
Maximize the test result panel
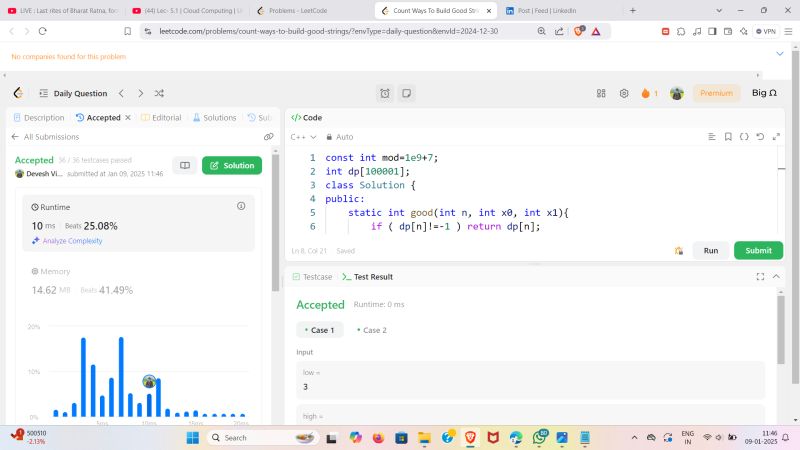[760, 277]
